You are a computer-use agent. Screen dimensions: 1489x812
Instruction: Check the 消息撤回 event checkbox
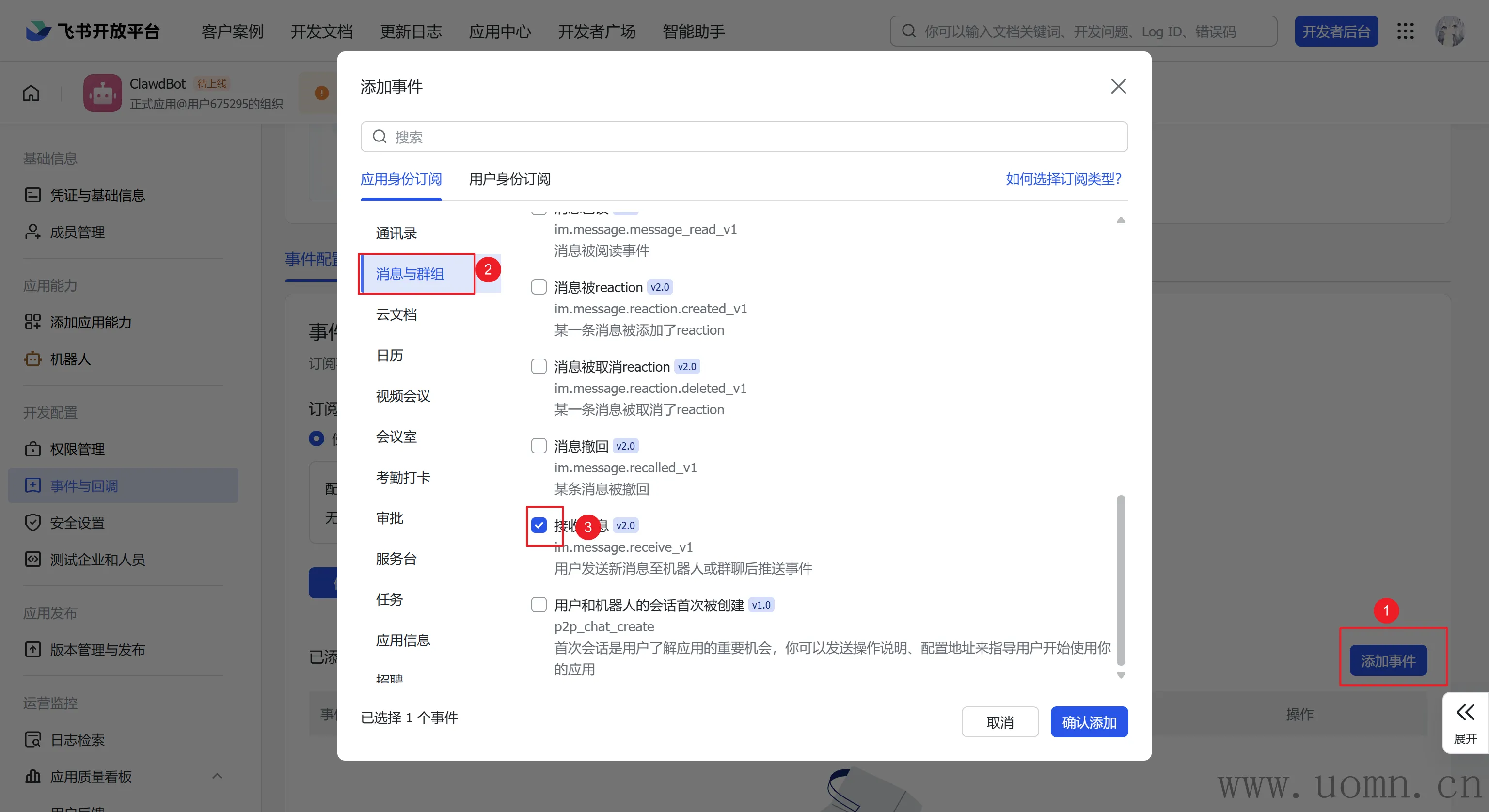(539, 446)
